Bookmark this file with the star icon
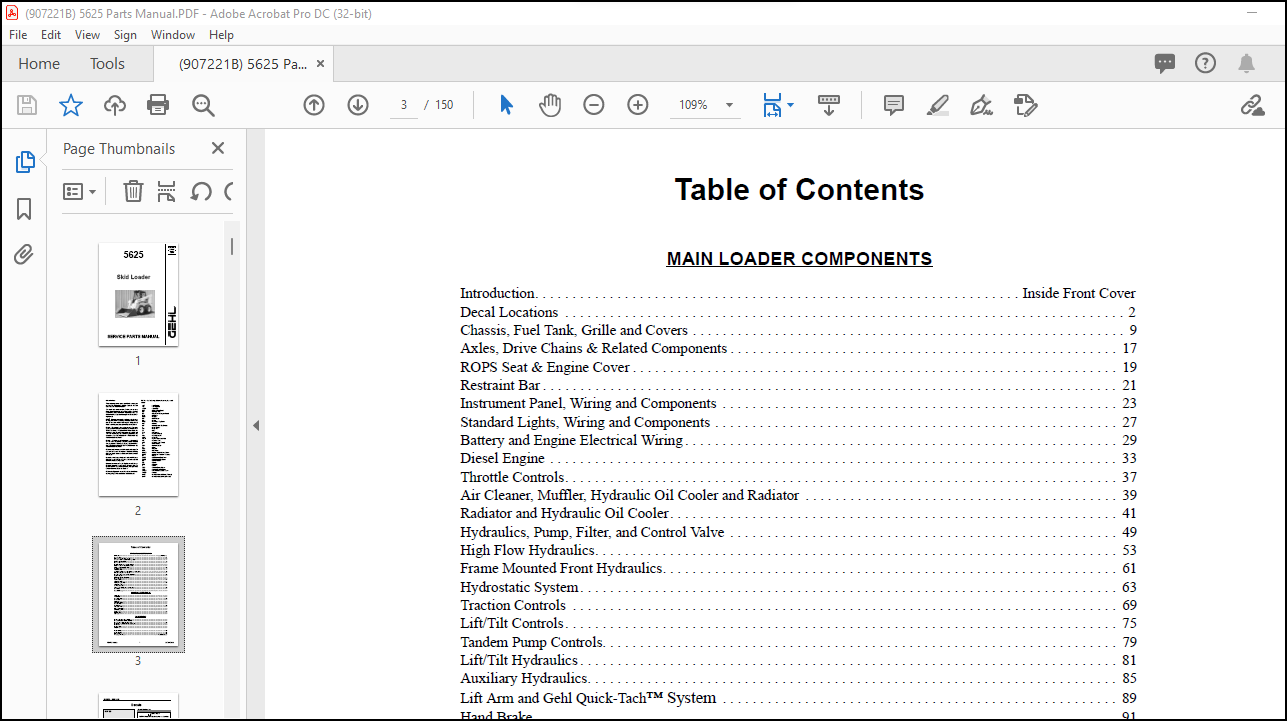This screenshot has width=1287, height=721. point(71,105)
